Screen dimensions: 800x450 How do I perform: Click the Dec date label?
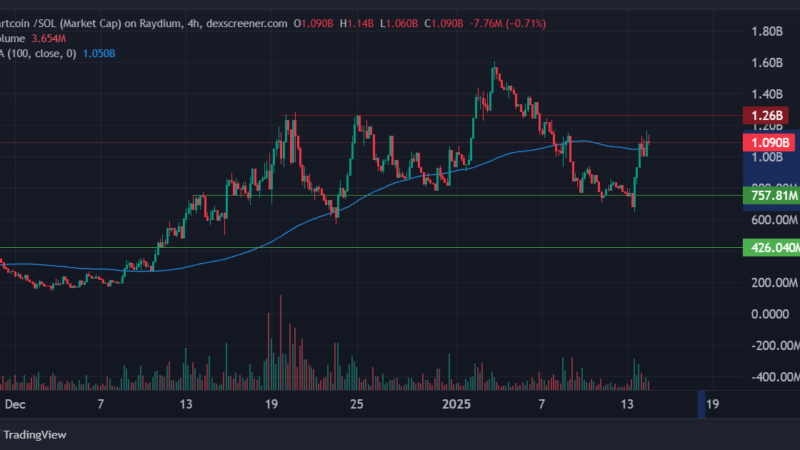click(15, 405)
